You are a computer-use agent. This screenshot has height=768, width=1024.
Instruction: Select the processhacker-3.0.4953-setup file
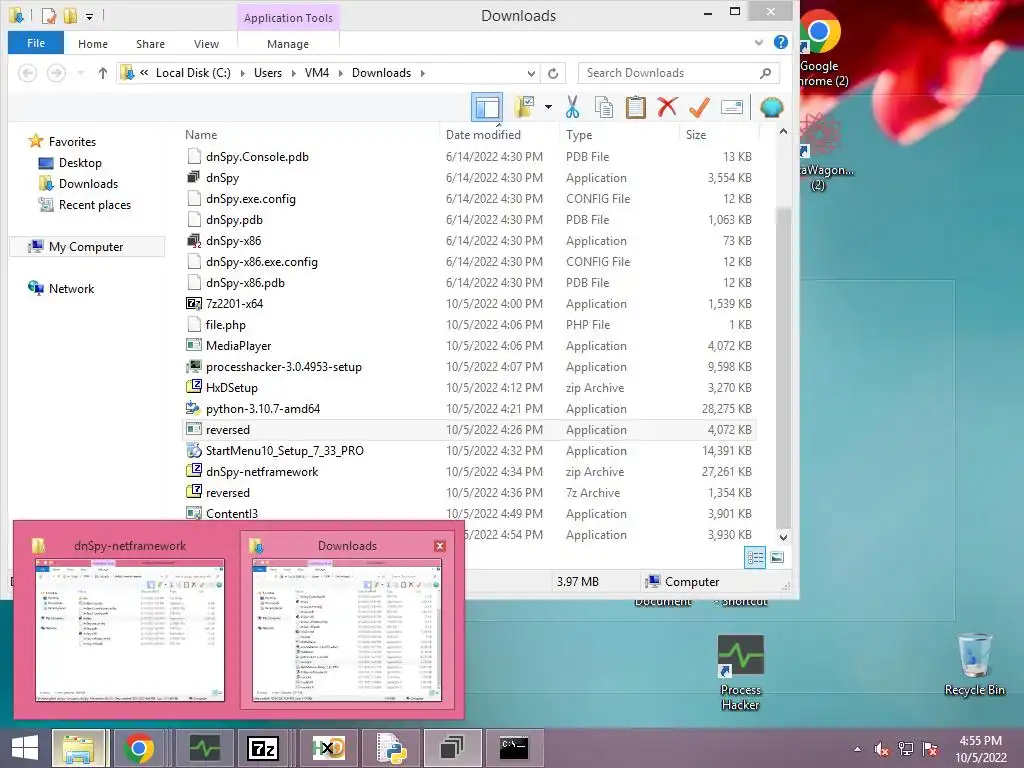pos(469,367)
